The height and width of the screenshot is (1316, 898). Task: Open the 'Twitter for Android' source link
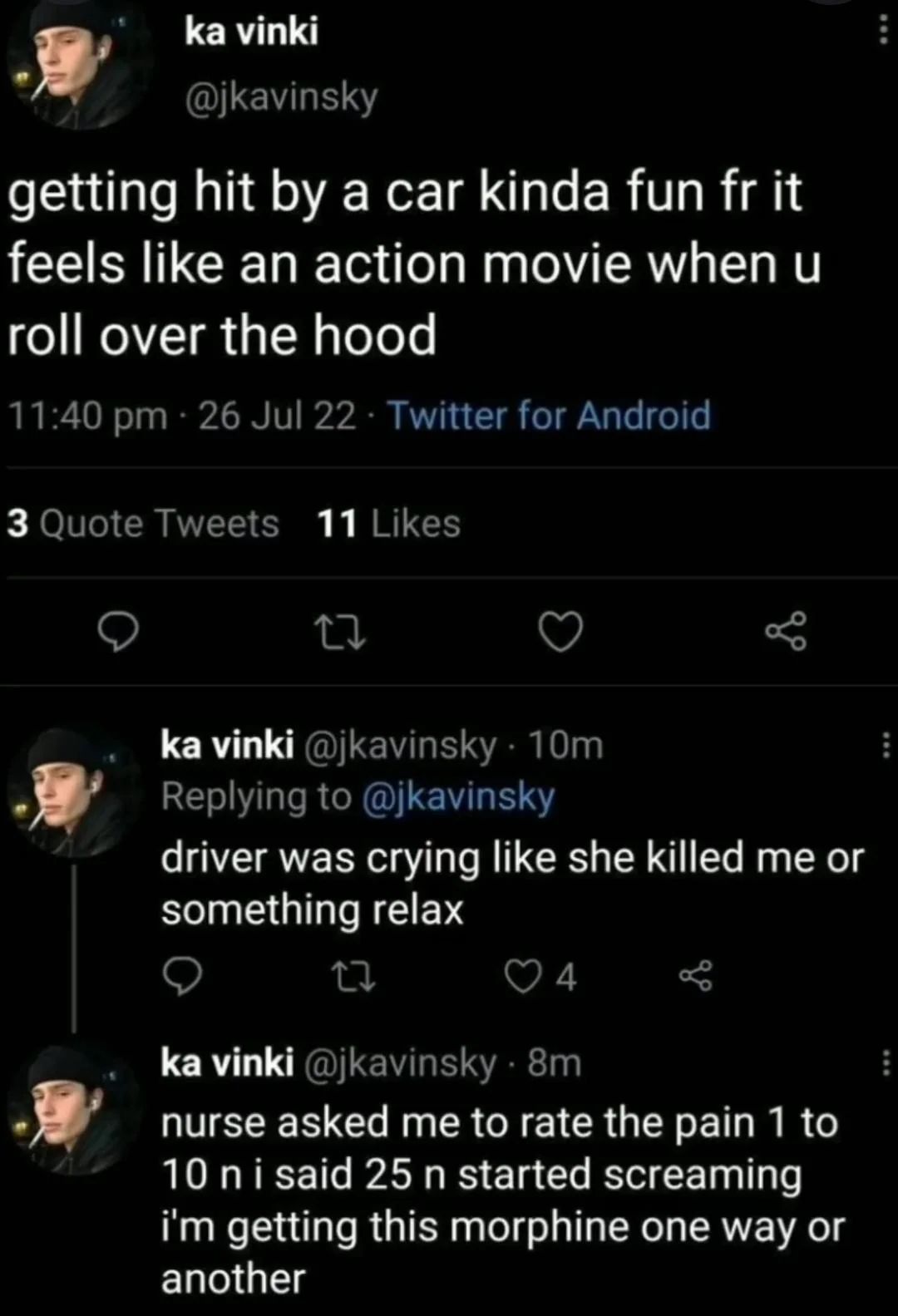550,416
